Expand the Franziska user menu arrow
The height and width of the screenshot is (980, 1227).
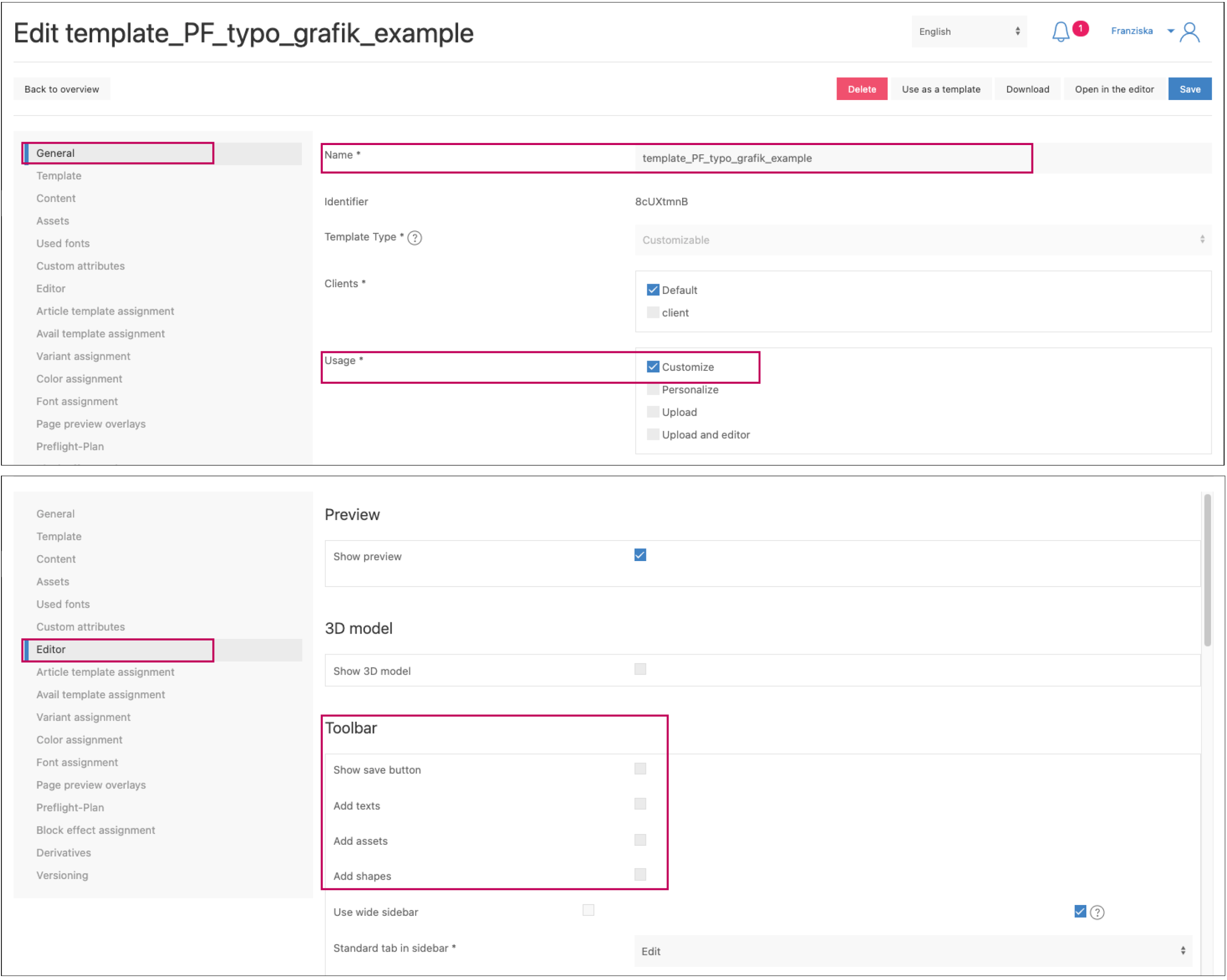[1171, 31]
